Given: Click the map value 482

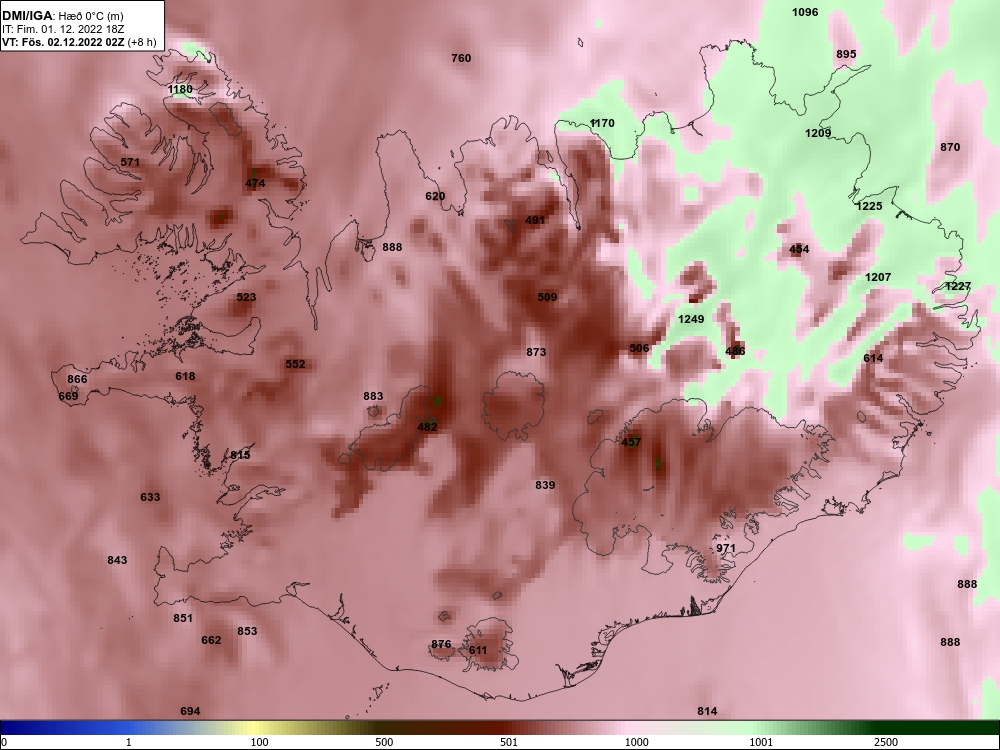Looking at the screenshot, I should coord(427,427).
